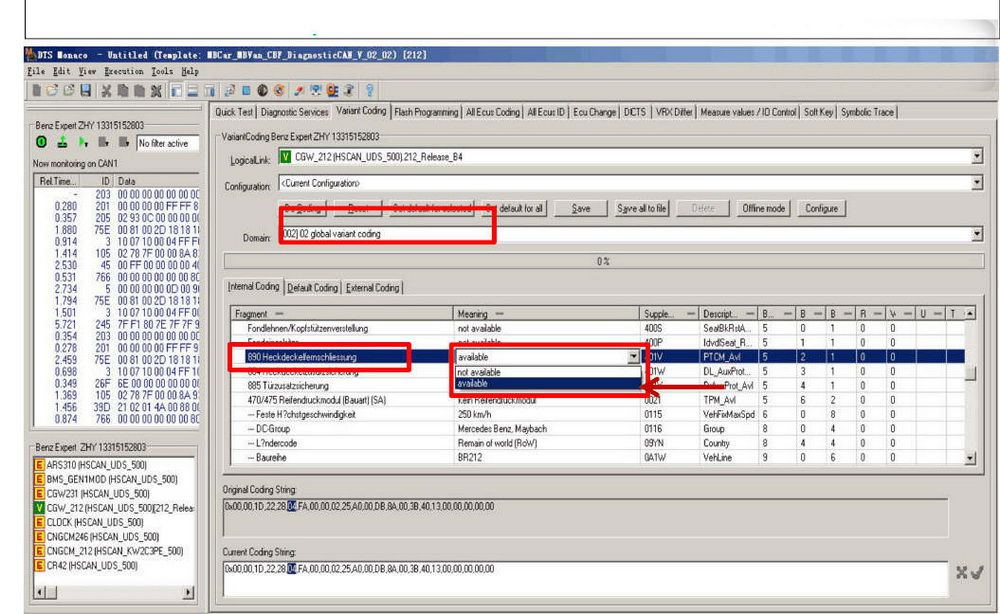Select BMS_GEN1MOD ECU entry
The image size is (1000, 614).
click(112, 479)
